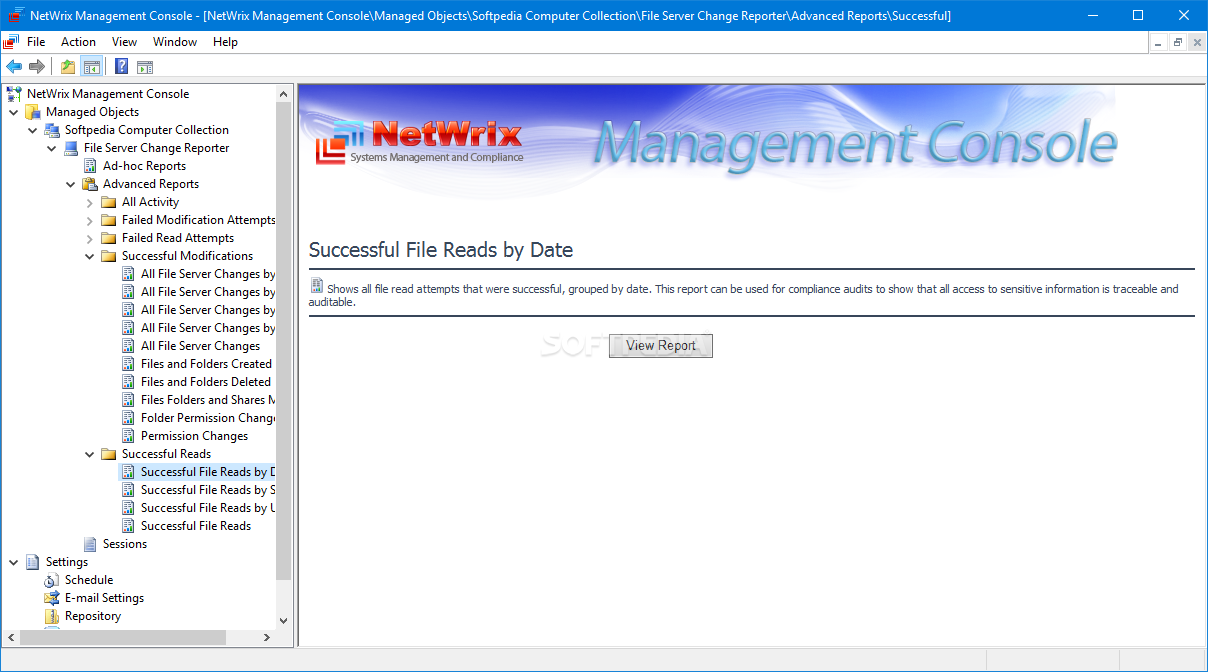Click the Softpedia Computer Collection computers icon
The height and width of the screenshot is (672, 1208).
[52, 130]
